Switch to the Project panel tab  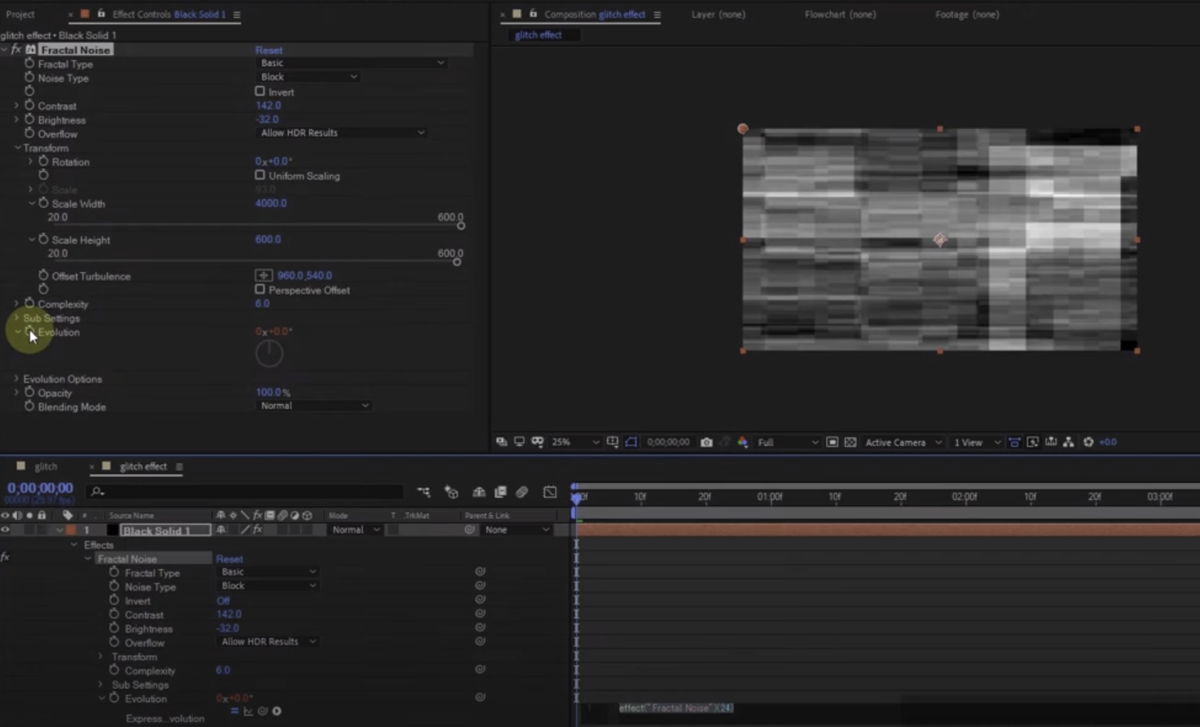(20, 14)
